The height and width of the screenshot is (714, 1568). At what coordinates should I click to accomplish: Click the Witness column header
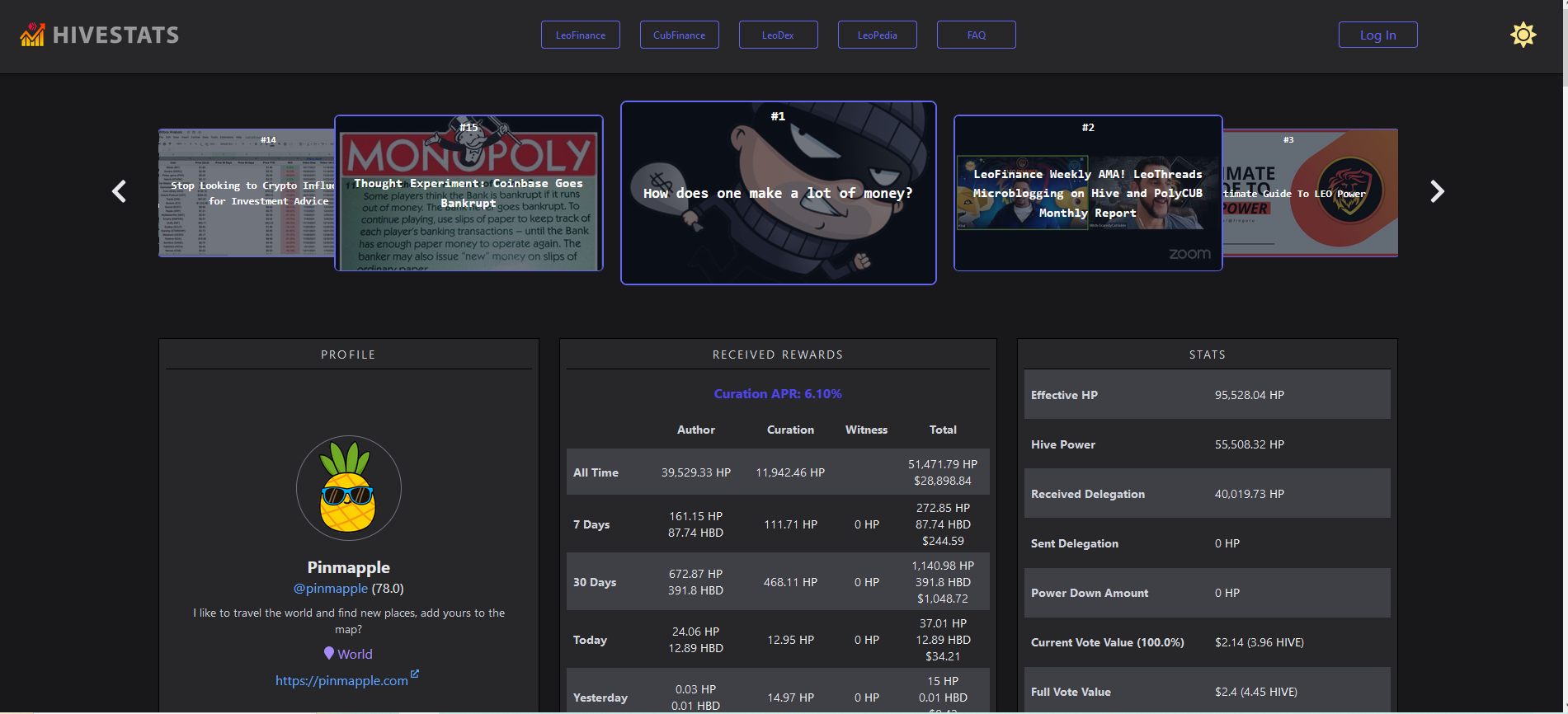pos(867,430)
